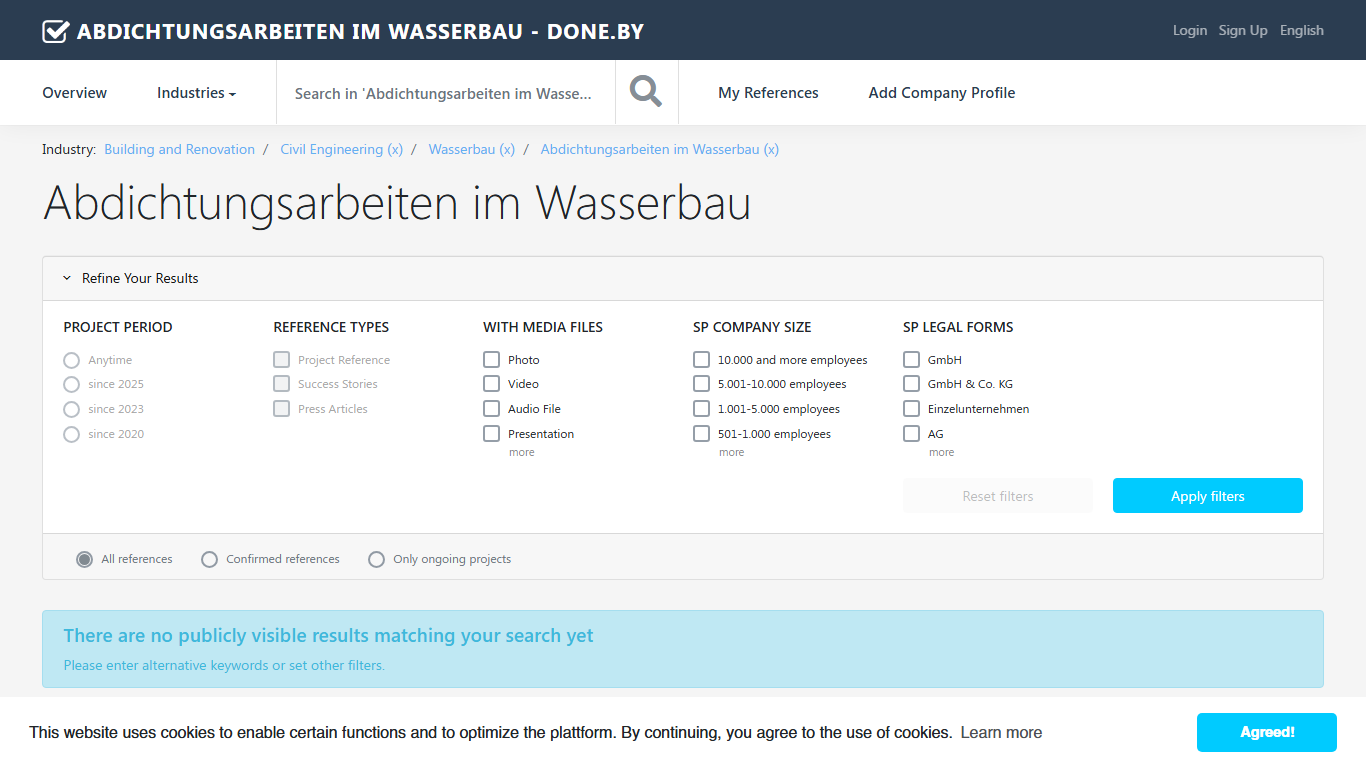The image size is (1366, 768).
Task: Click the Reset filters button
Action: pyautogui.click(x=998, y=496)
